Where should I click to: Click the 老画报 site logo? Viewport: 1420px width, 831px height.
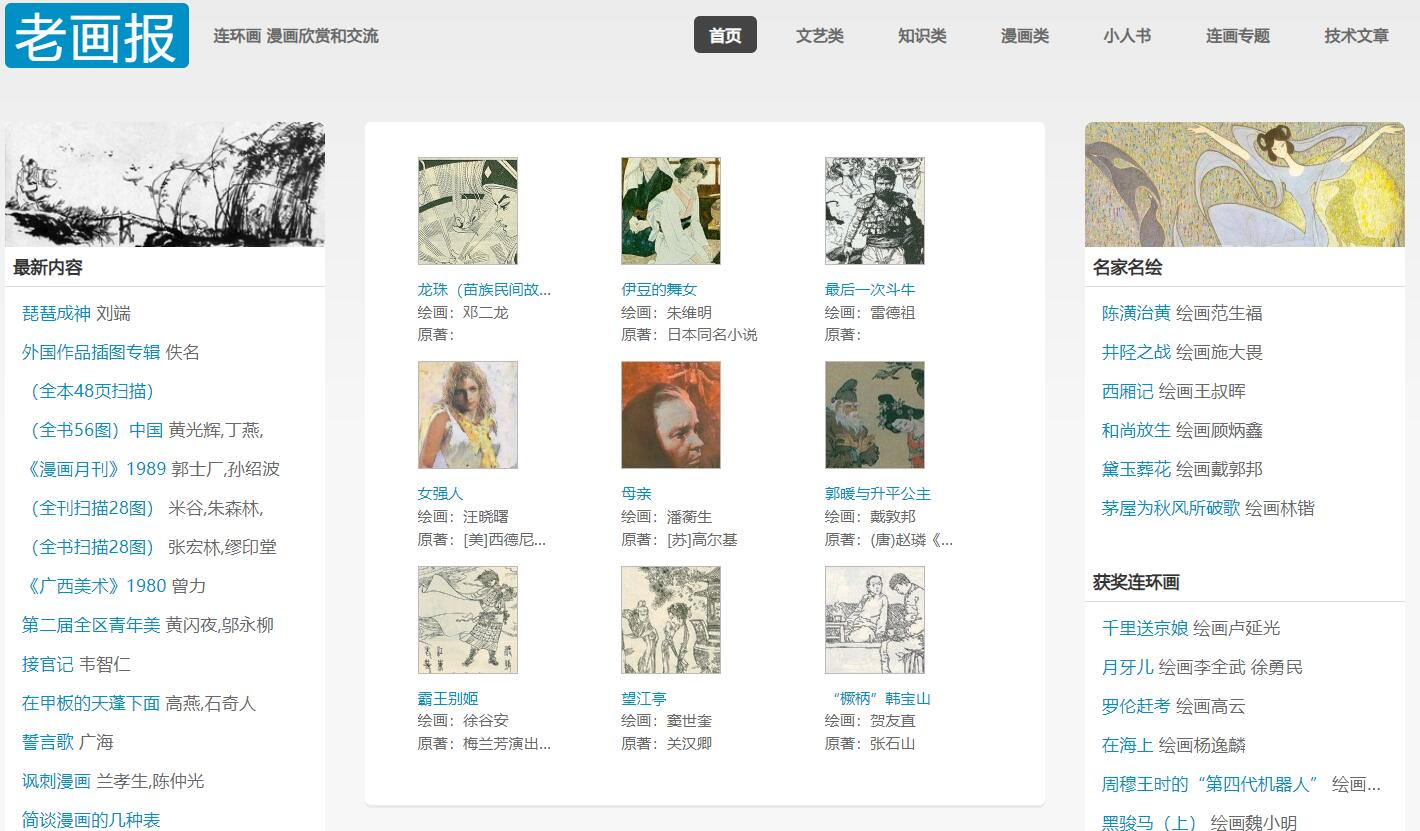click(x=97, y=36)
